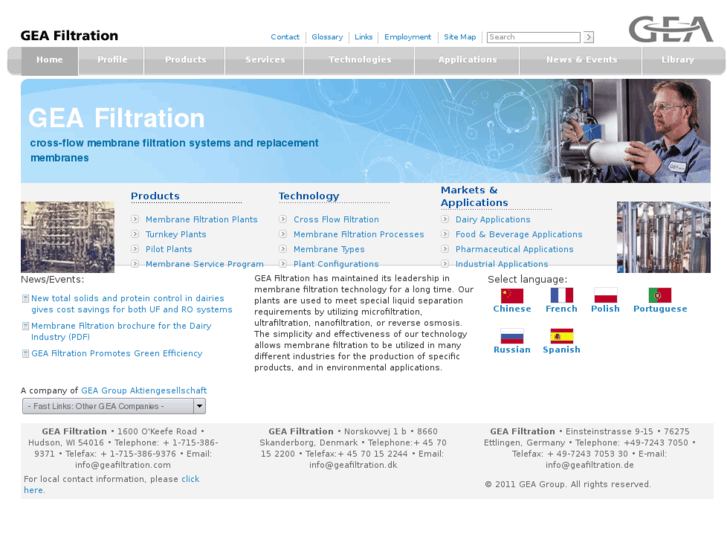This screenshot has height=545, width=727.
Task: Click the GEA Filtration hero banner
Action: (365, 131)
